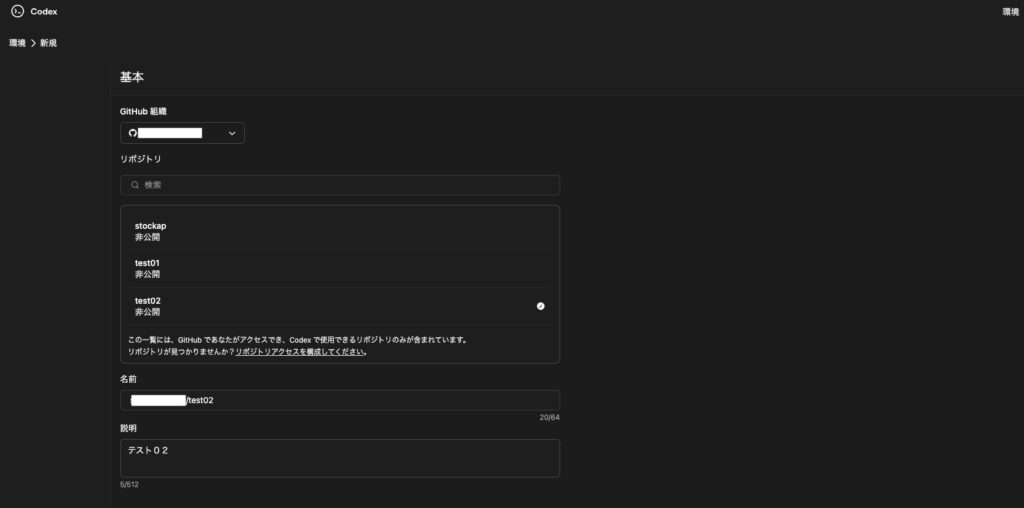Screen dimensions: 1024x508
Task: Click 非公開 label under stockap
Action: [x=148, y=237]
